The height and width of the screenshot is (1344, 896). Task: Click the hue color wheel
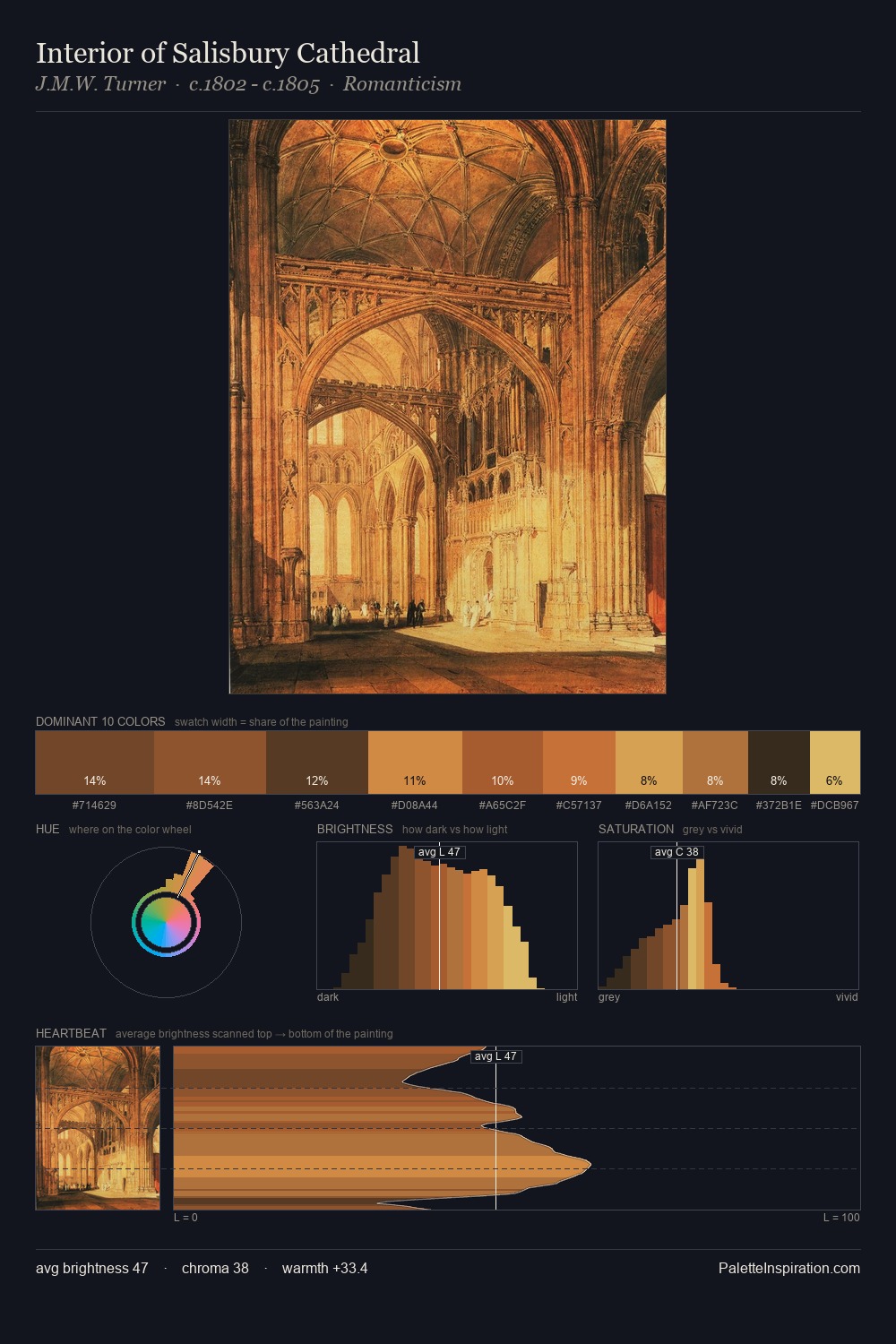pos(166,922)
